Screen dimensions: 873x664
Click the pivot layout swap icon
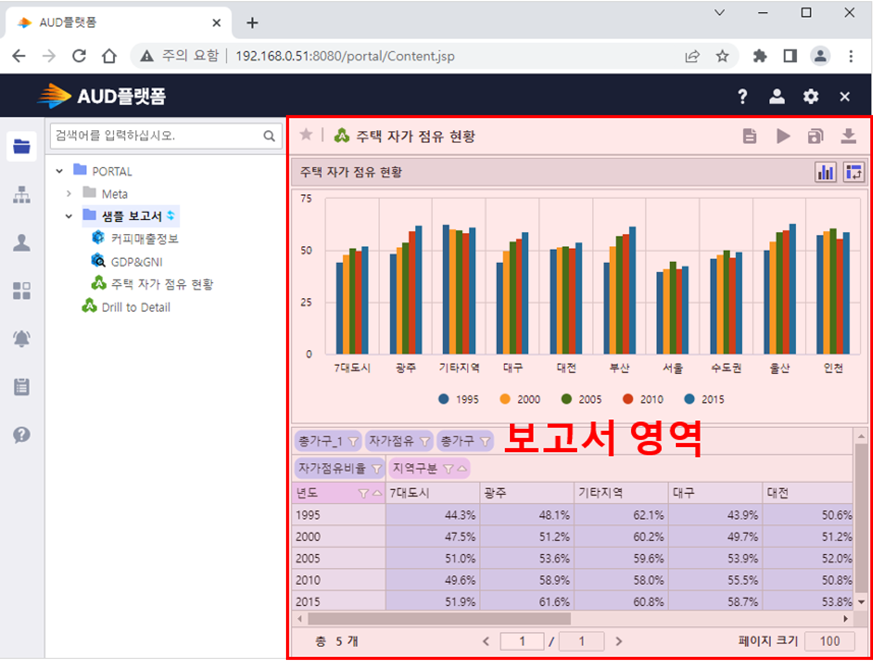point(854,173)
